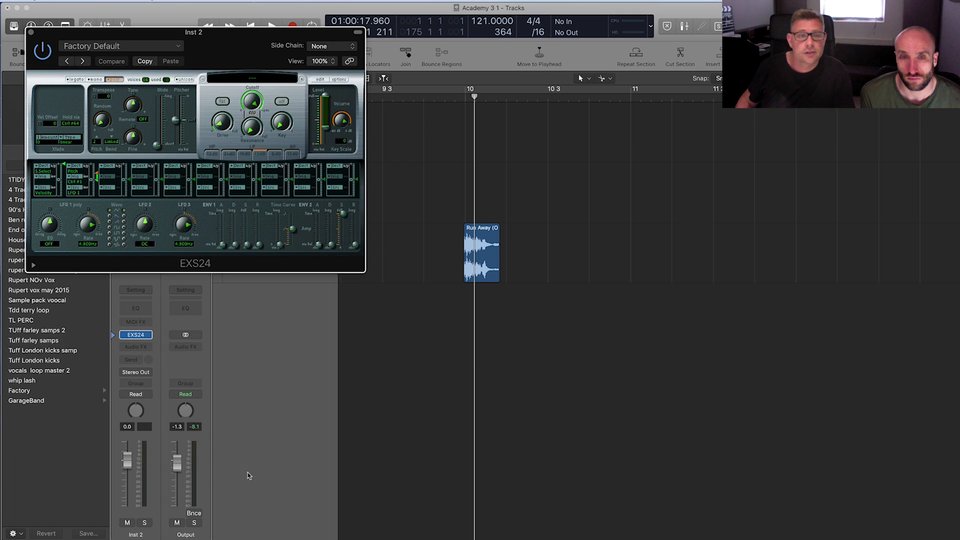Click the Copy button in plugin header
The height and width of the screenshot is (540, 960).
tap(144, 61)
